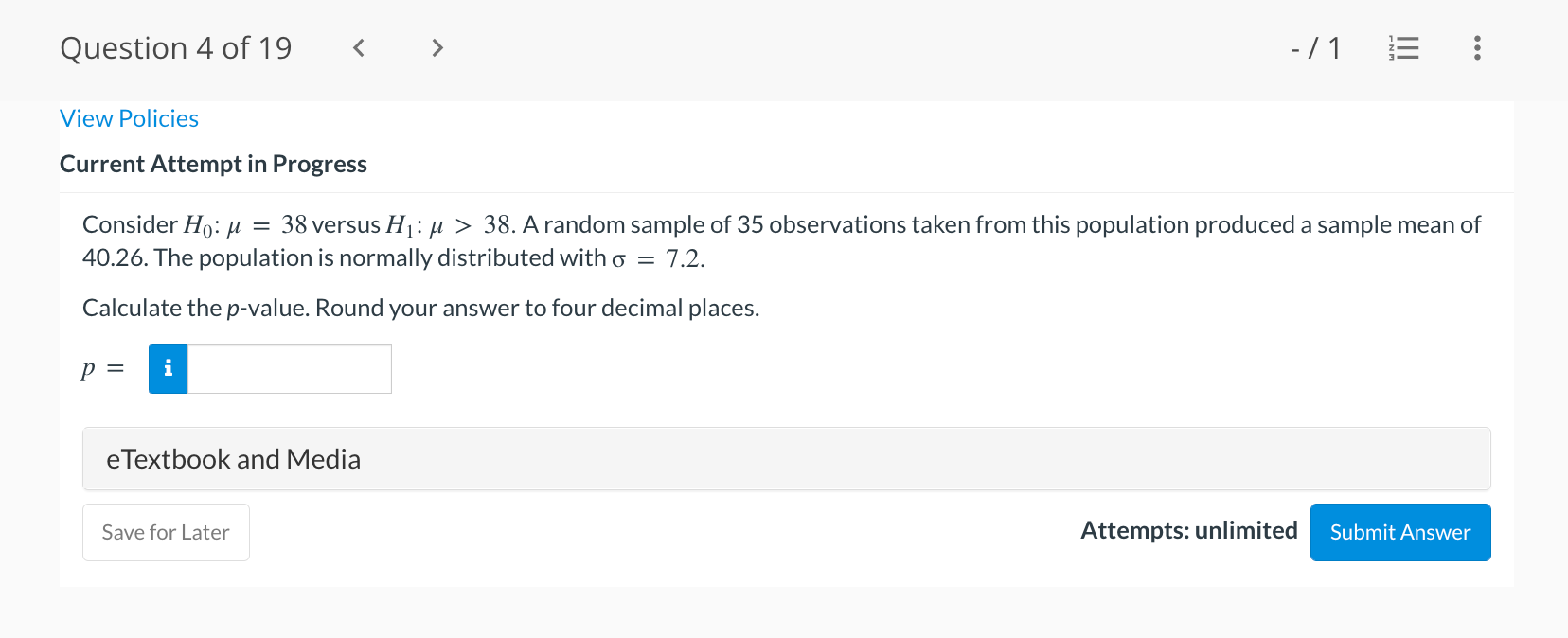Expand the eTextbook and Media section

pyautogui.click(x=786, y=459)
